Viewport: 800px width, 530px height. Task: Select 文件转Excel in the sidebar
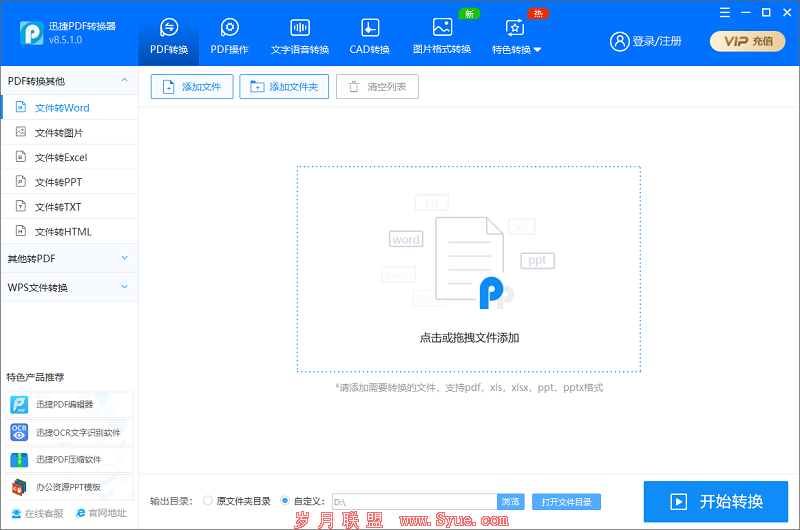(x=70, y=157)
